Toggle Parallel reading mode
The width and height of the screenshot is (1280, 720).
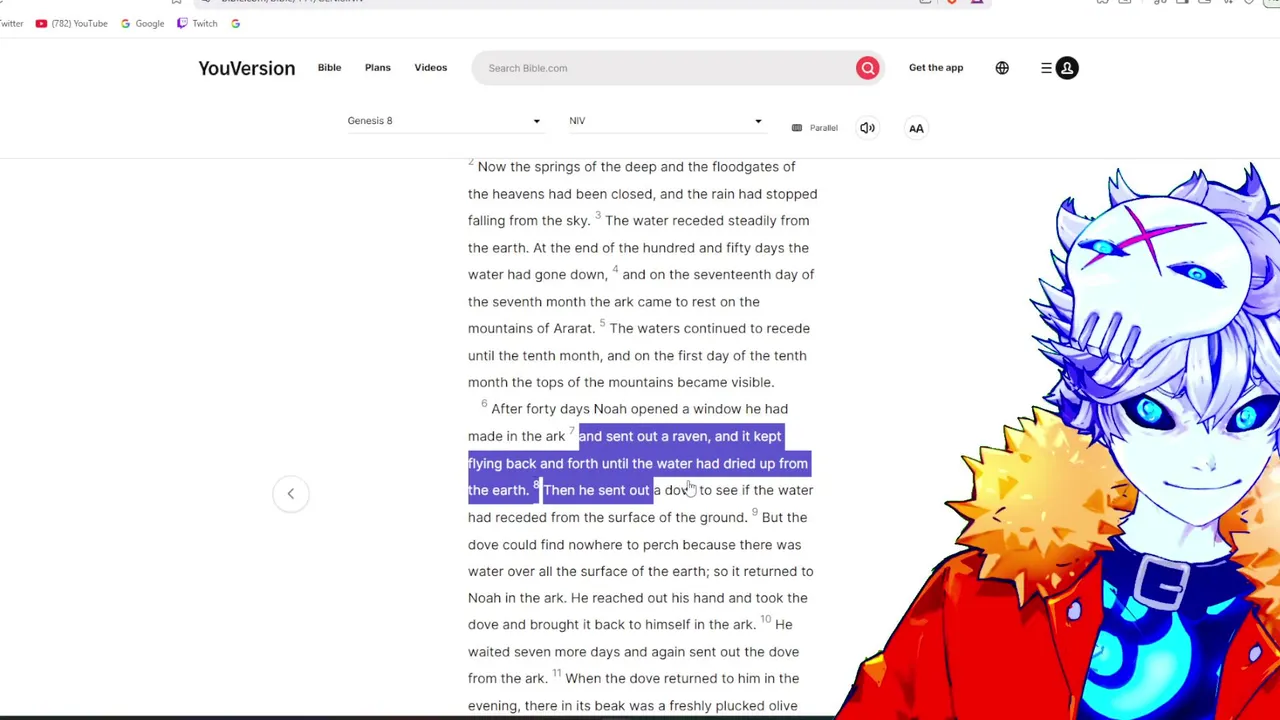point(814,128)
